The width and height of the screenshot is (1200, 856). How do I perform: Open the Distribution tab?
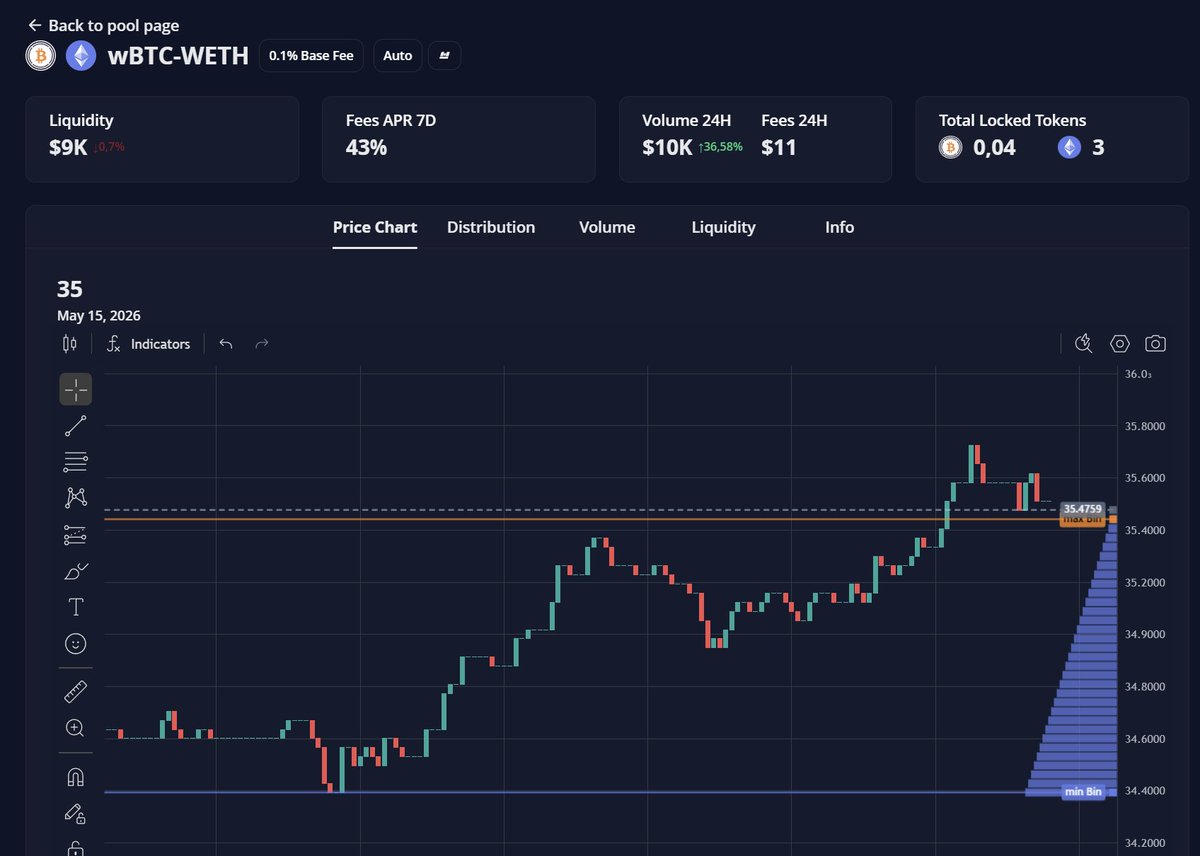tap(491, 227)
